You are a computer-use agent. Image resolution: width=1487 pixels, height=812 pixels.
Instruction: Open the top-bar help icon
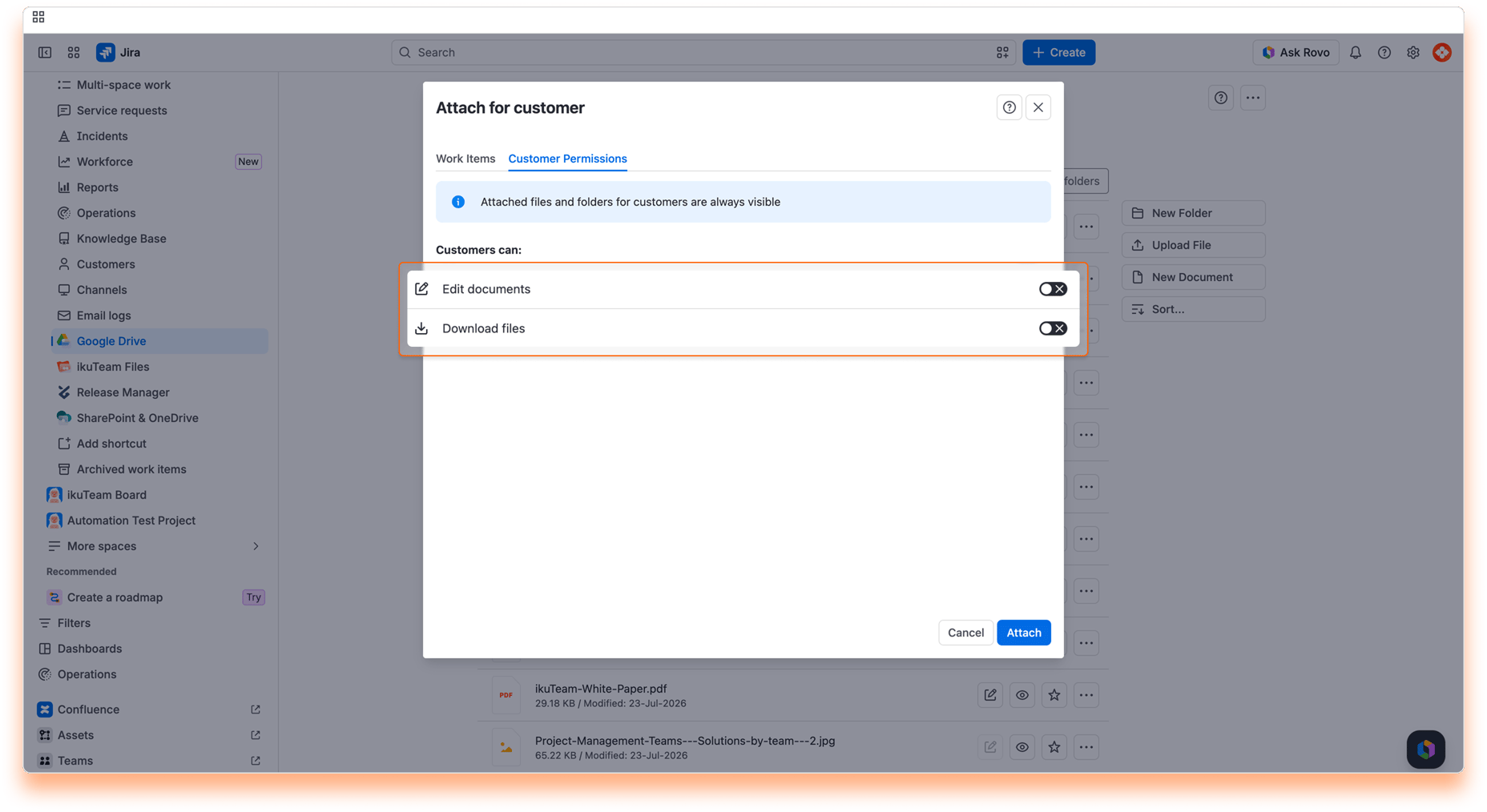[x=1384, y=52]
